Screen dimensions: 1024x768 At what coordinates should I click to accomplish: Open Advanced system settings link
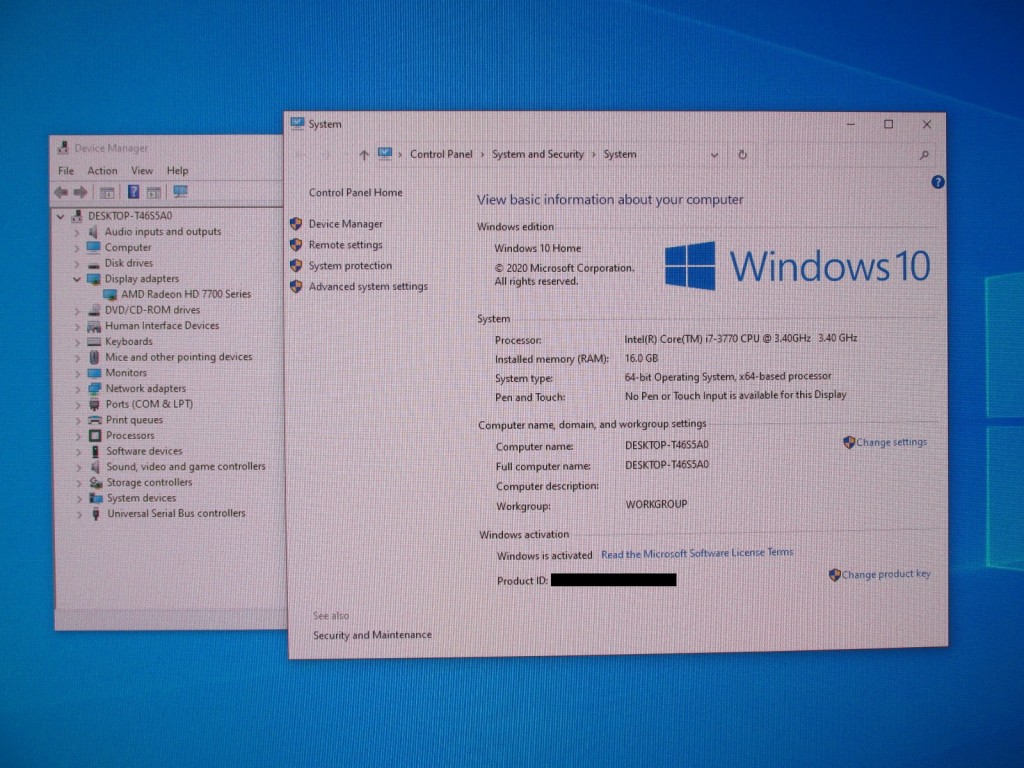[368, 287]
